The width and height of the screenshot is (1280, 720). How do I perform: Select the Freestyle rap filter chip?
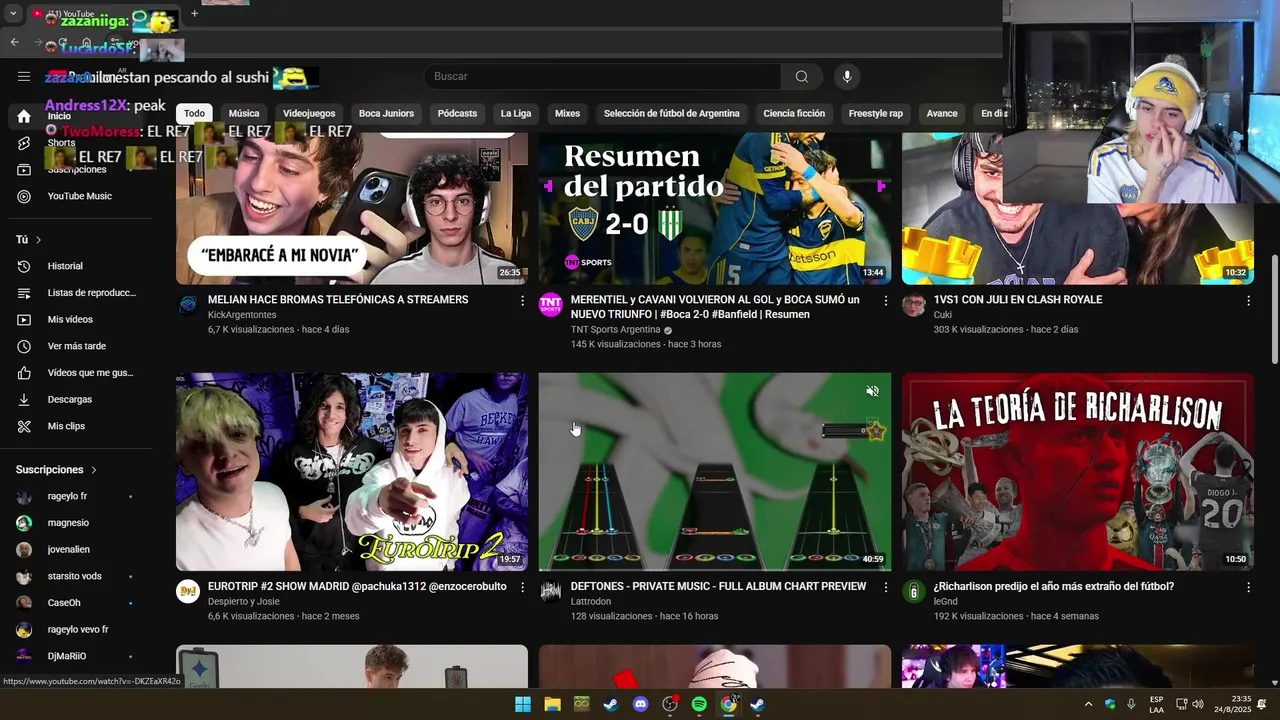pyautogui.click(x=875, y=113)
